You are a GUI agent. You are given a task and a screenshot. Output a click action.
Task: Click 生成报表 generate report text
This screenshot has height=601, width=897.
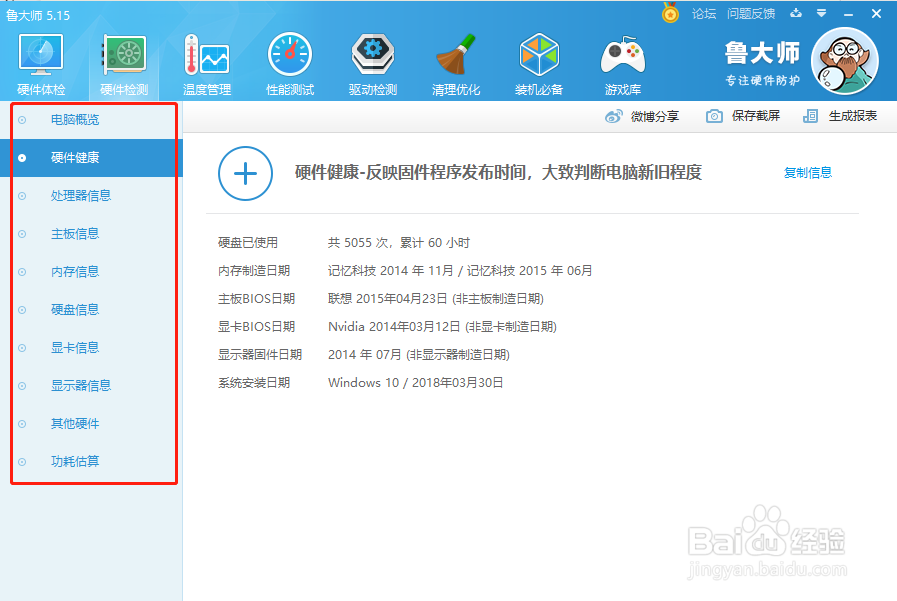click(853, 116)
